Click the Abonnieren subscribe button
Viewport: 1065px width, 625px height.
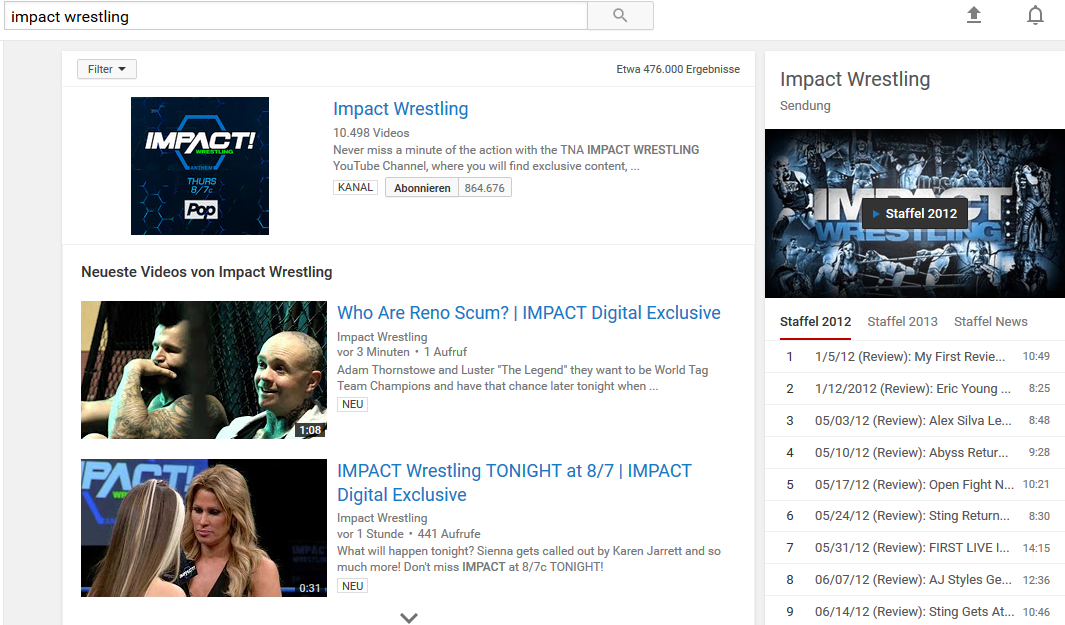click(x=422, y=187)
